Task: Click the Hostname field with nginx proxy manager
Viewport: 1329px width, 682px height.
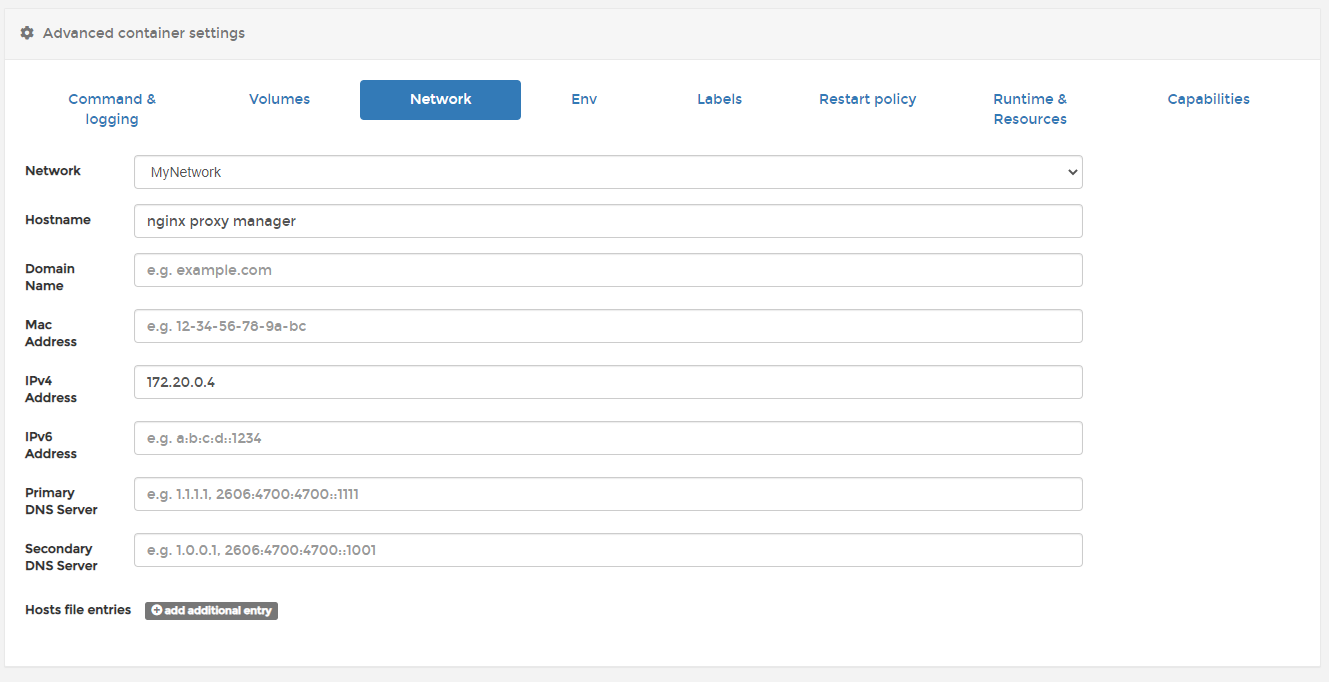Action: (x=608, y=221)
